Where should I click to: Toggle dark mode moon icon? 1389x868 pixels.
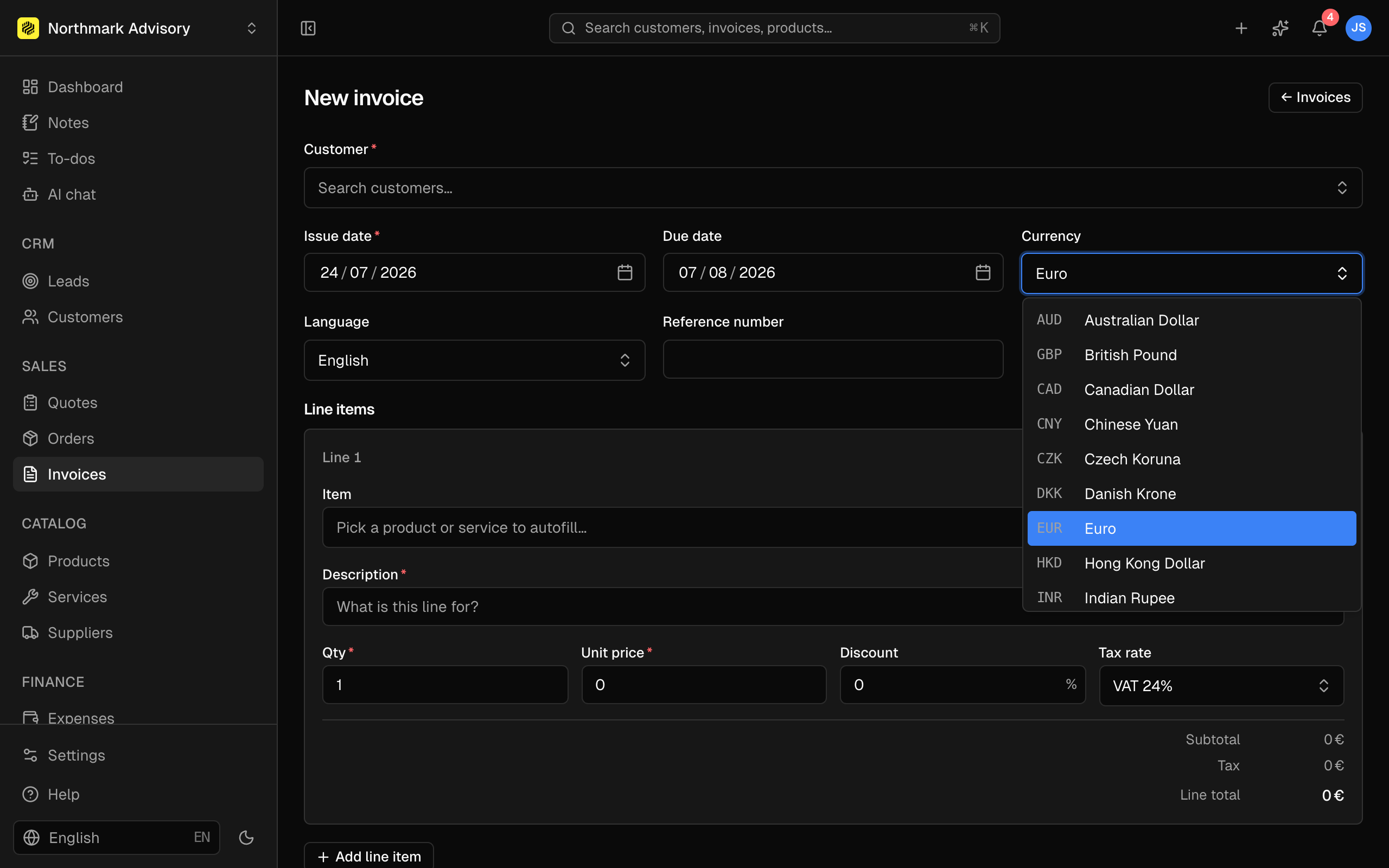tap(246, 838)
